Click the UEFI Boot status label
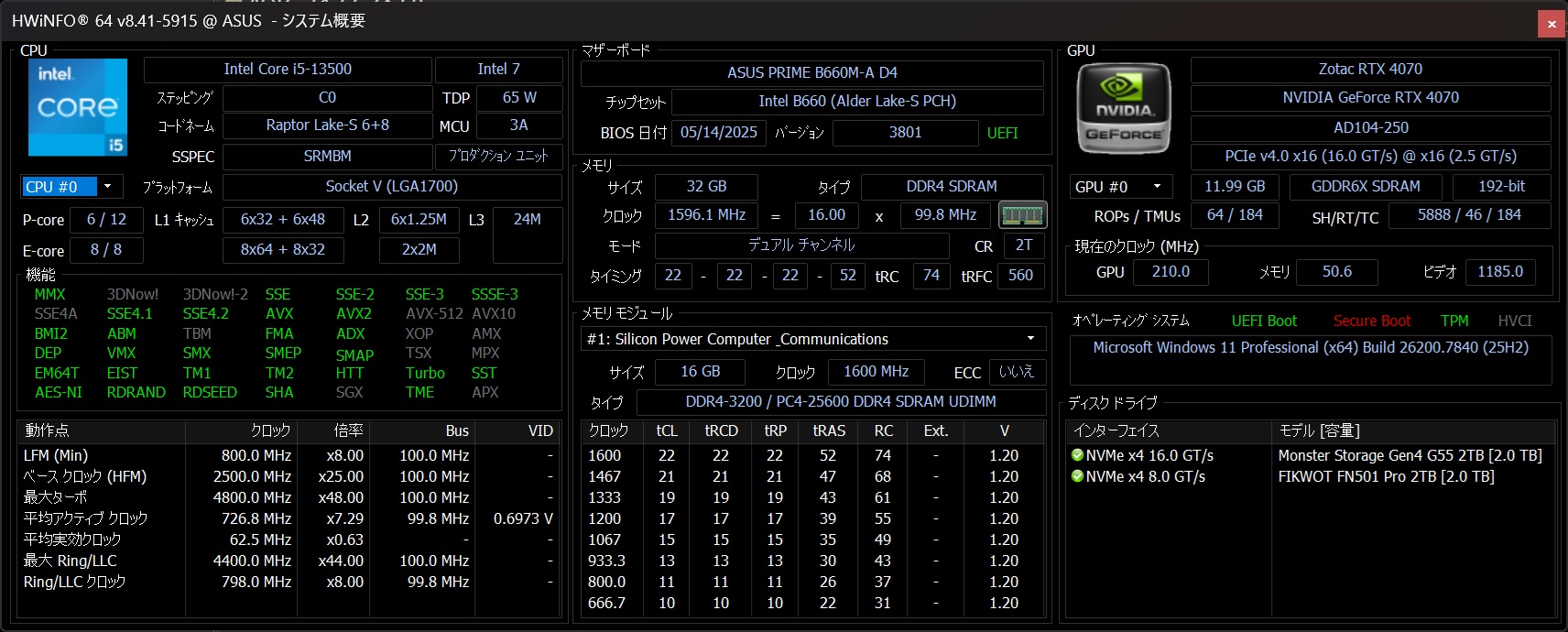The image size is (1568, 632). point(1264,321)
